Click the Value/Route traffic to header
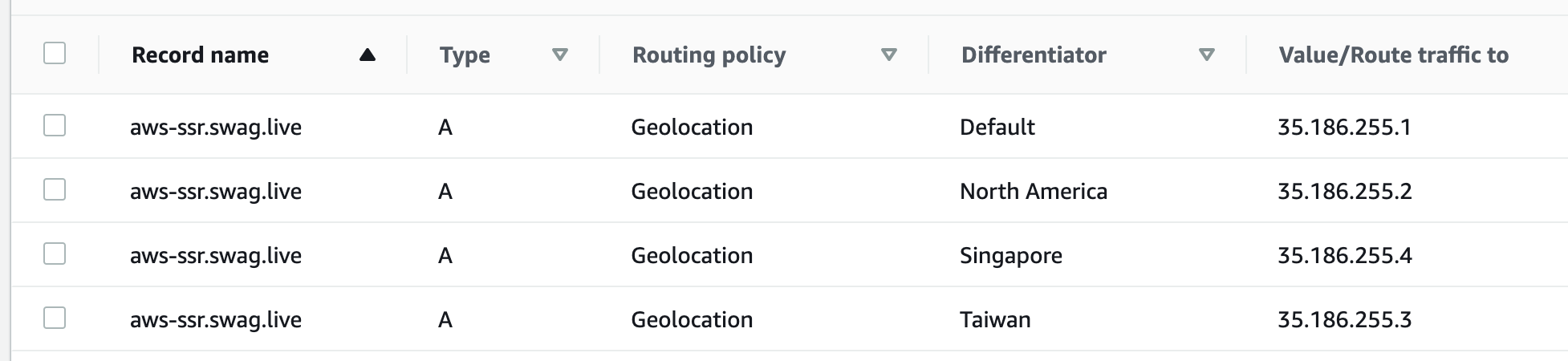This screenshot has width=1568, height=361. tap(1393, 55)
